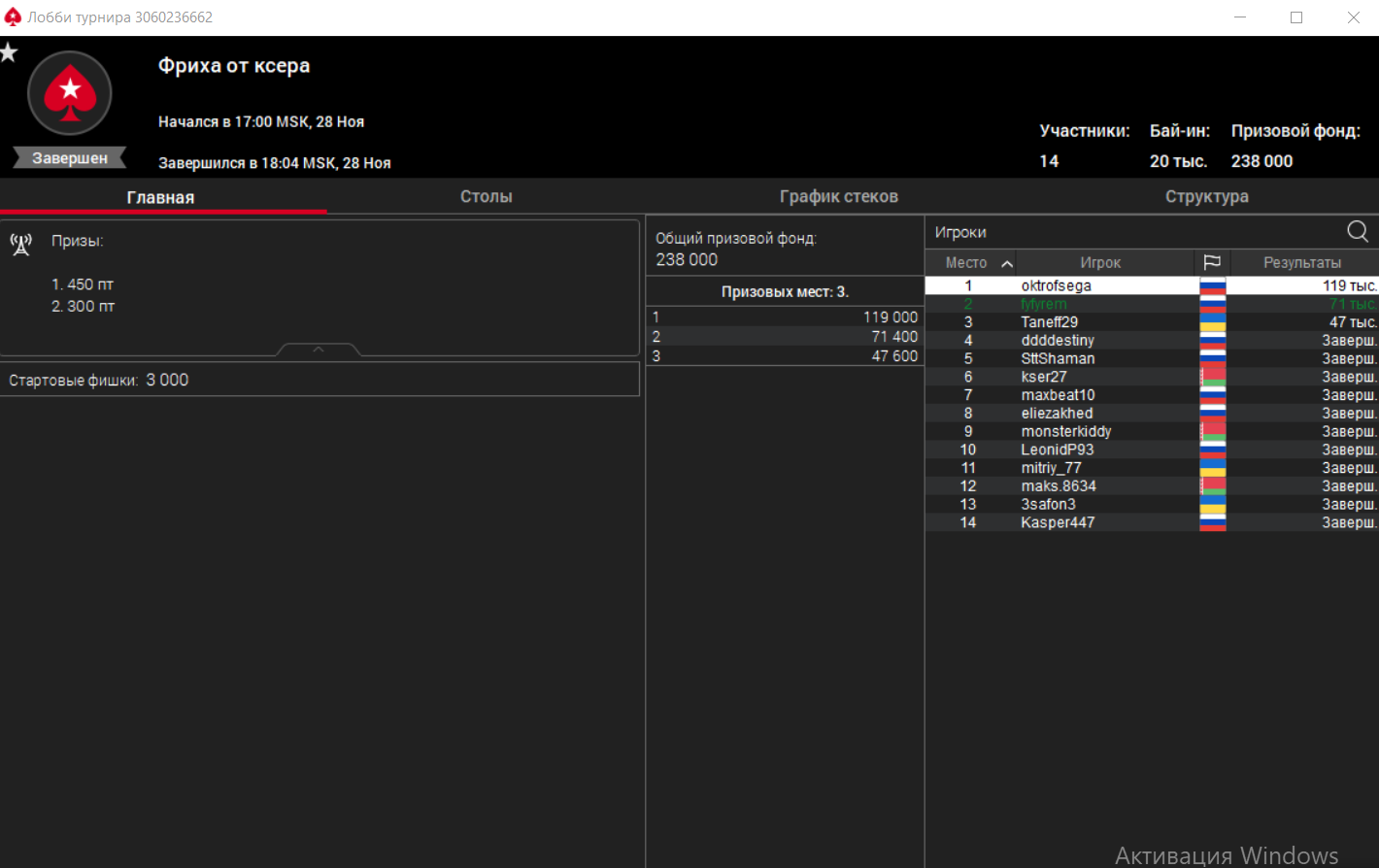Click the broadcast antenna icon beside prizes
1379x868 pixels.
[21, 244]
